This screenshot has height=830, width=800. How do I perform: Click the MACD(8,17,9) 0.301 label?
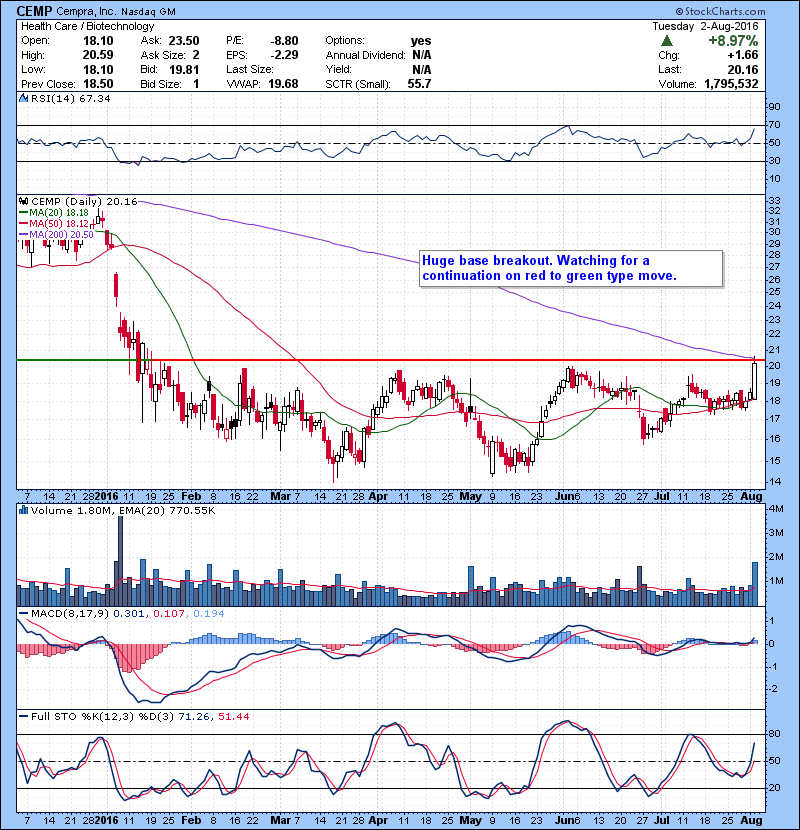(x=87, y=614)
